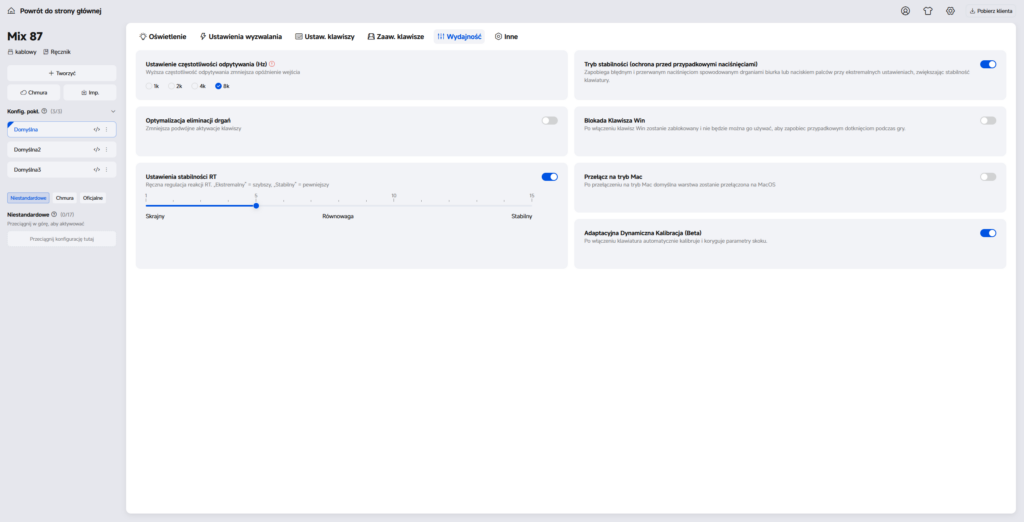The height and width of the screenshot is (522, 1024).
Task: Click the Tworzyć button
Action: coord(62,73)
